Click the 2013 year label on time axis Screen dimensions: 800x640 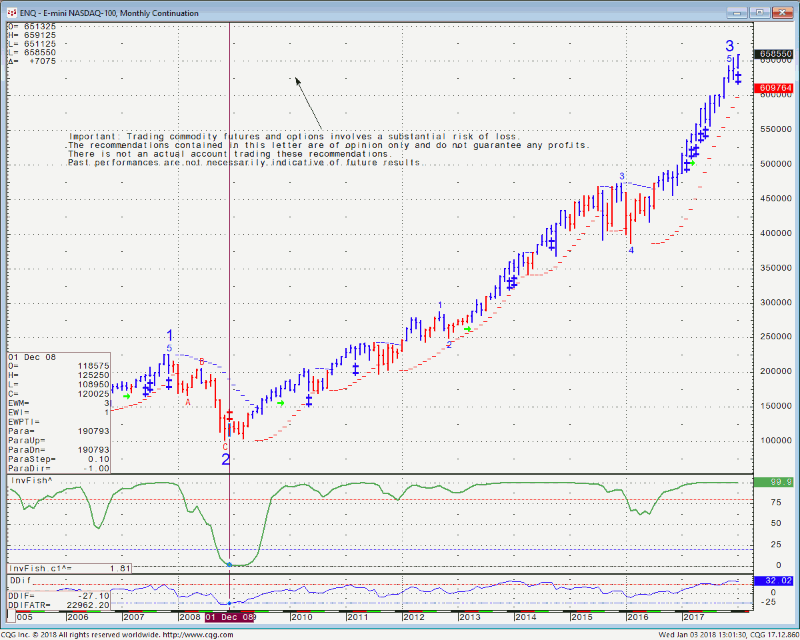coord(469,617)
